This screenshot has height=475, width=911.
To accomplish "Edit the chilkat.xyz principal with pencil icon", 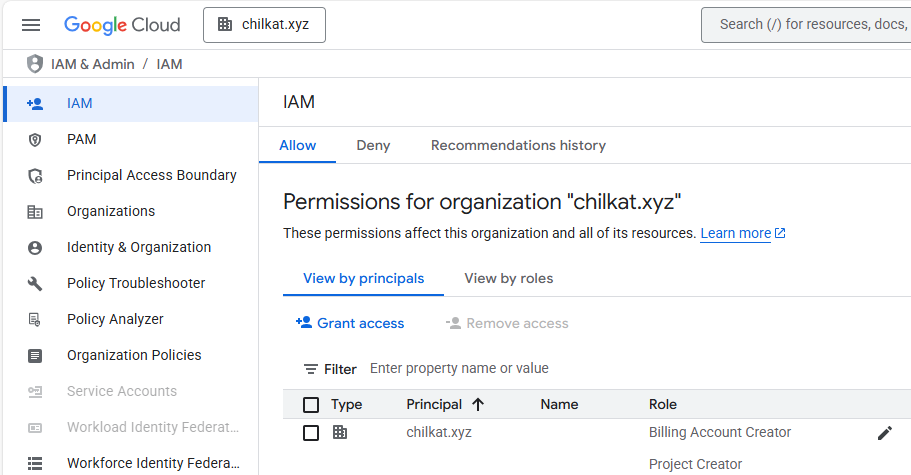I will 884,433.
